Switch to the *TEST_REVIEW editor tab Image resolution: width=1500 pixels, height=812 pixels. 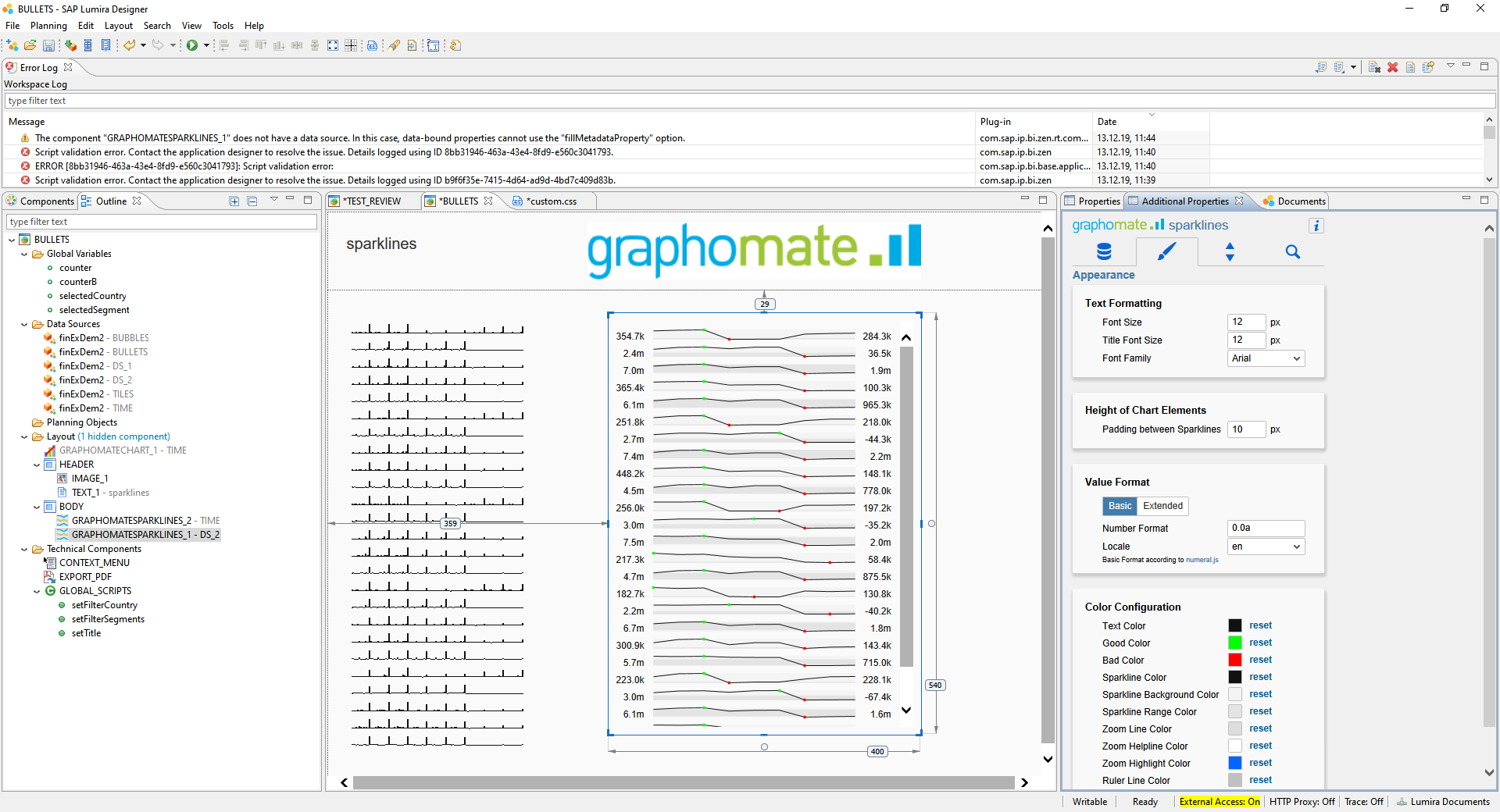point(372,201)
